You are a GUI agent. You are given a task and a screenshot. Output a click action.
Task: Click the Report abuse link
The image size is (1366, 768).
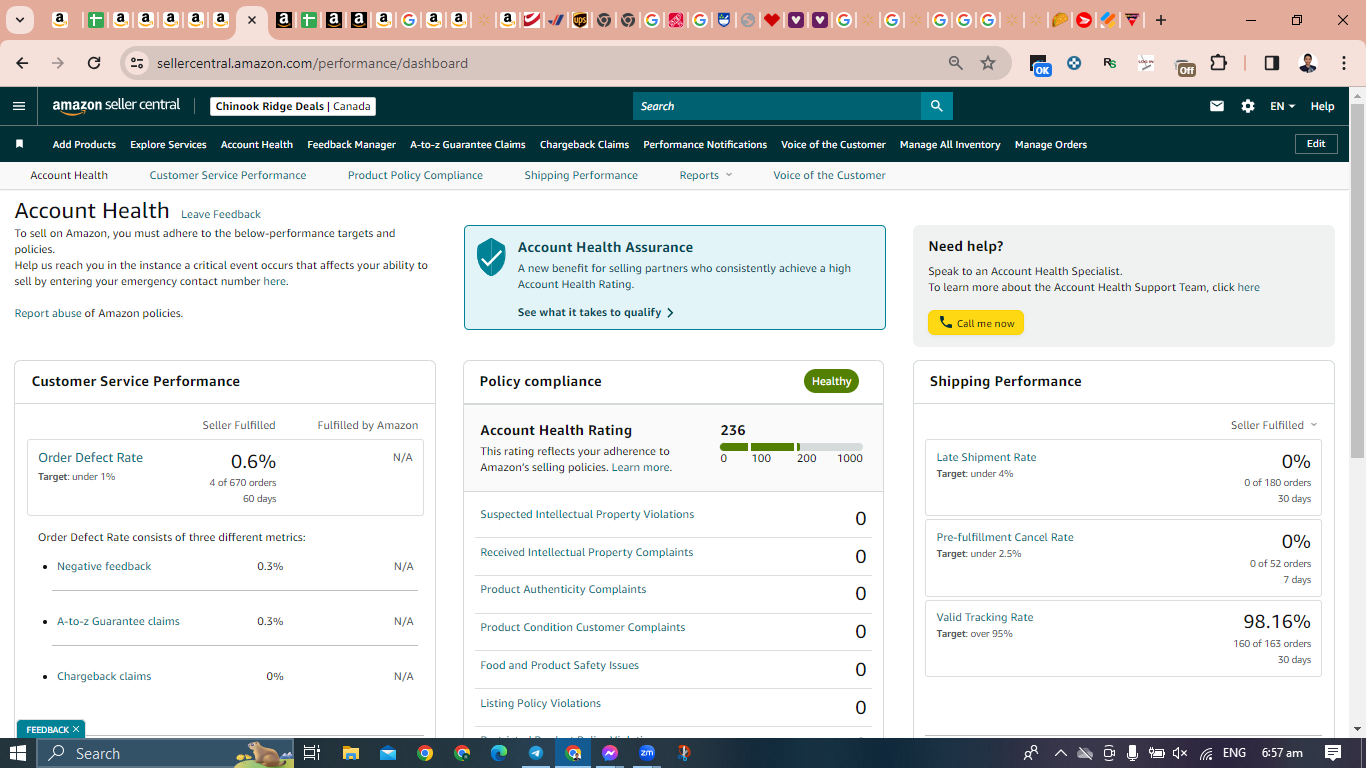click(48, 313)
